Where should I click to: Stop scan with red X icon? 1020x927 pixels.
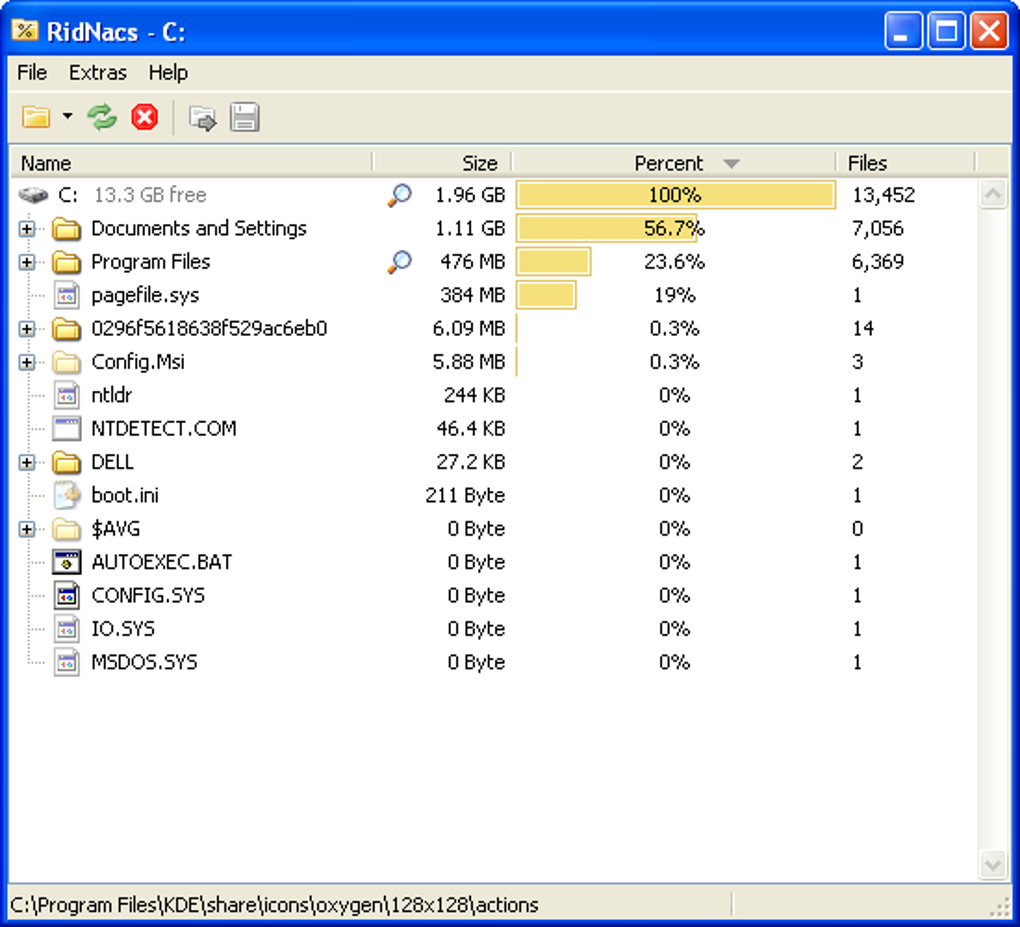click(144, 117)
